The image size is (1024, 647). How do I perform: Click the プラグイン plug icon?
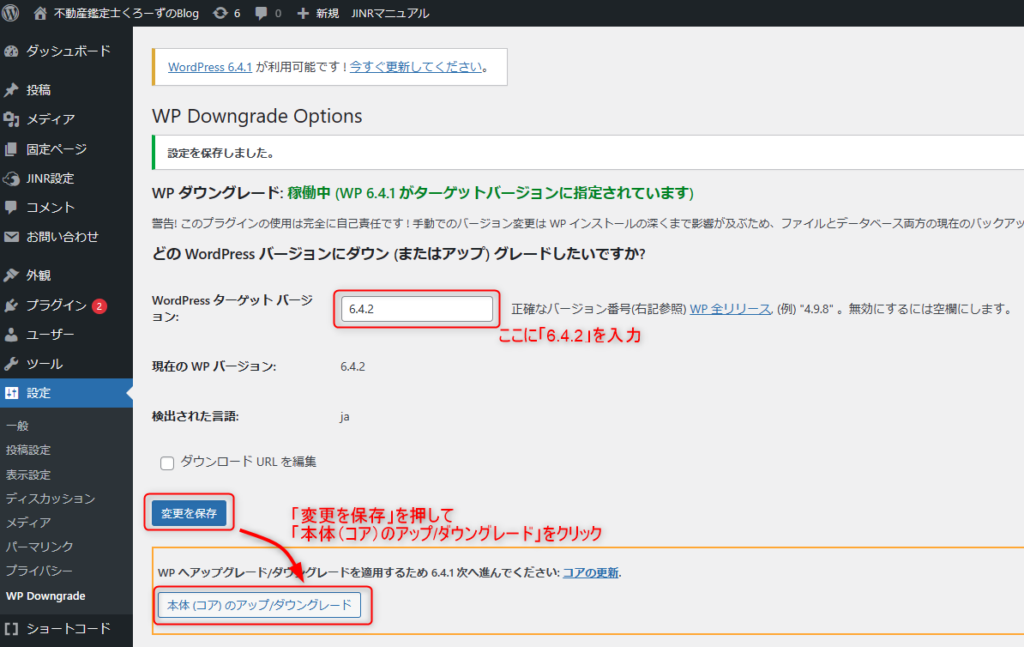pos(11,306)
